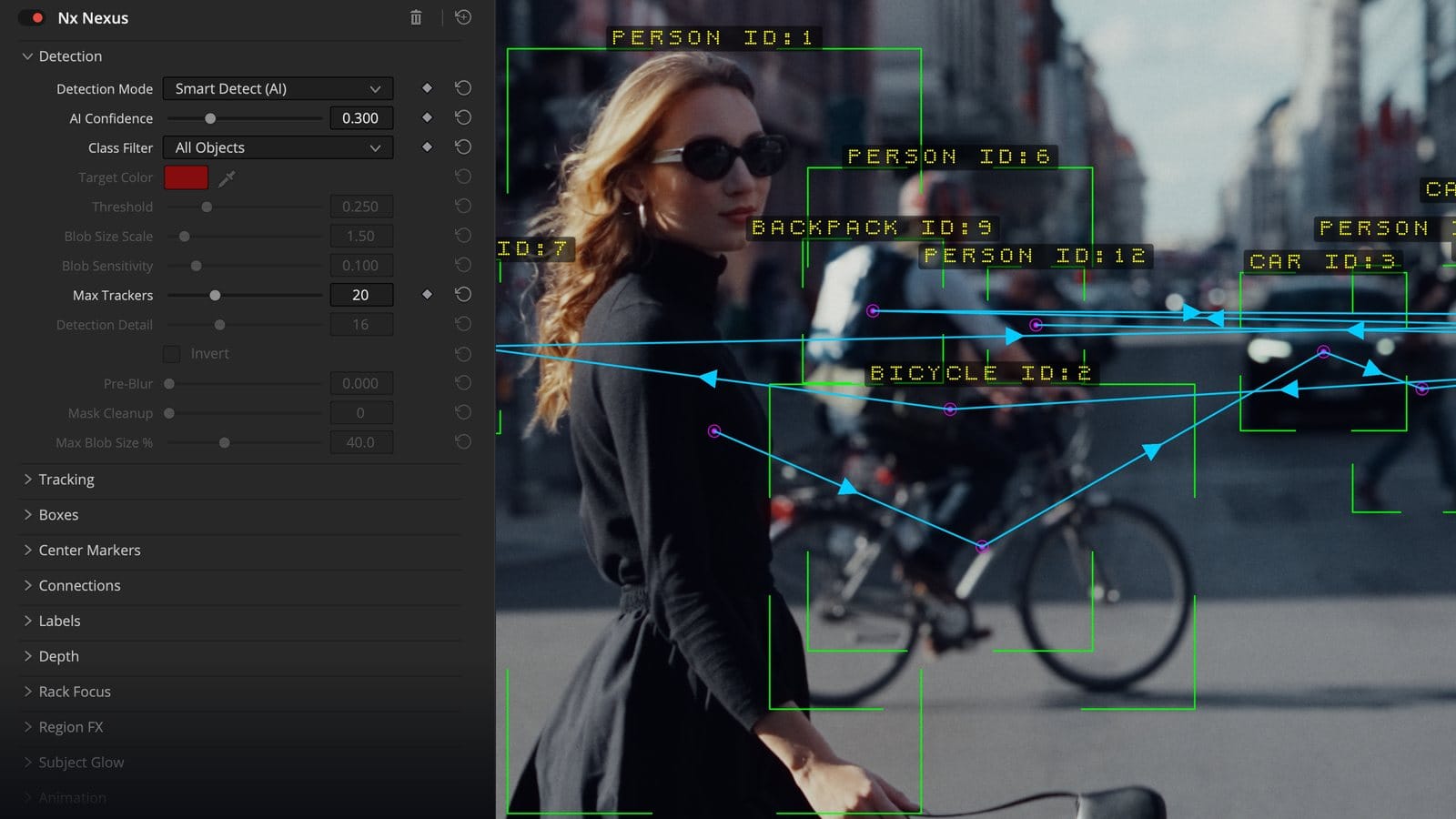
Task: Expand the Boxes section
Action: [27, 514]
